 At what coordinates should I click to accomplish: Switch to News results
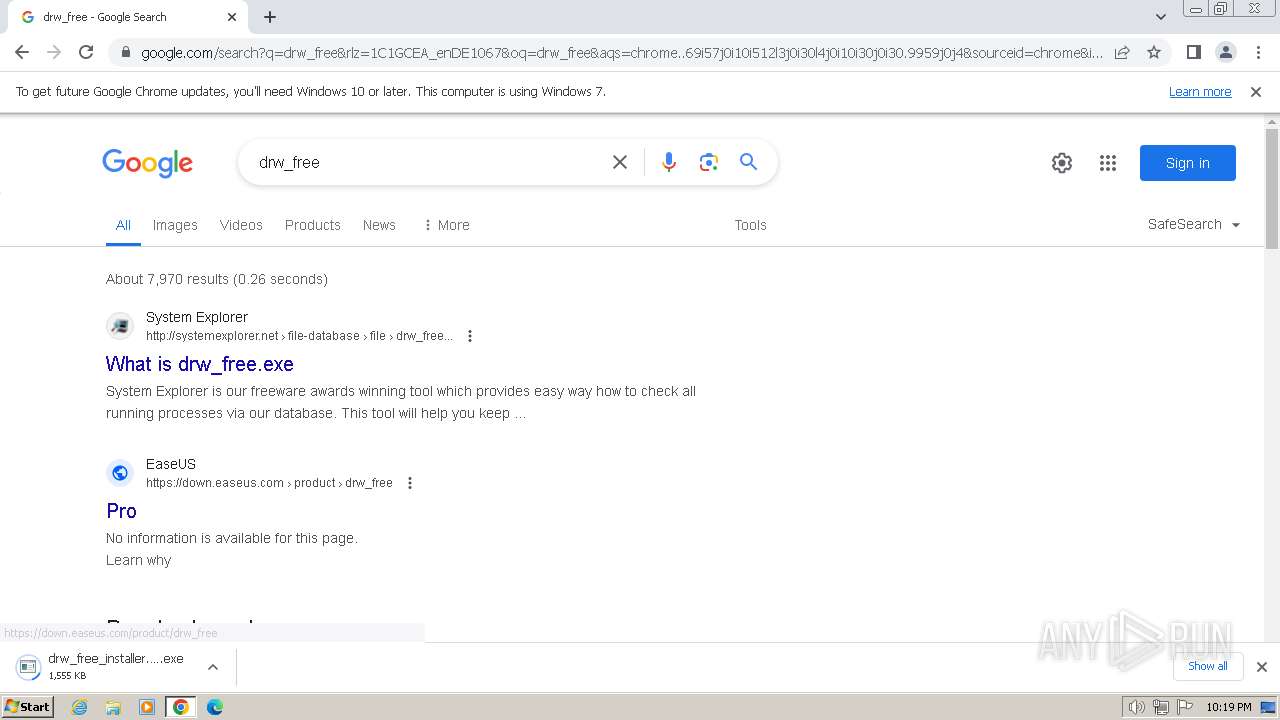pos(379,225)
